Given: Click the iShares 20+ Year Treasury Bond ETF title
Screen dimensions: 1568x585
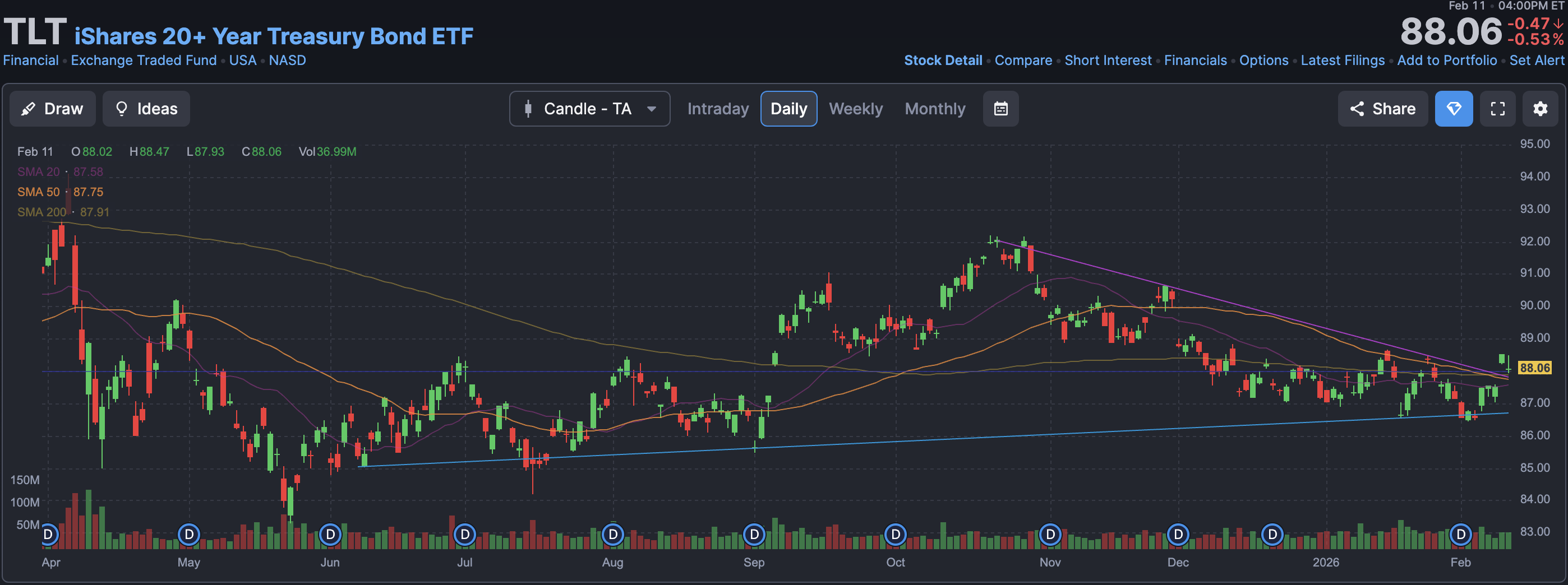Looking at the screenshot, I should (x=274, y=36).
